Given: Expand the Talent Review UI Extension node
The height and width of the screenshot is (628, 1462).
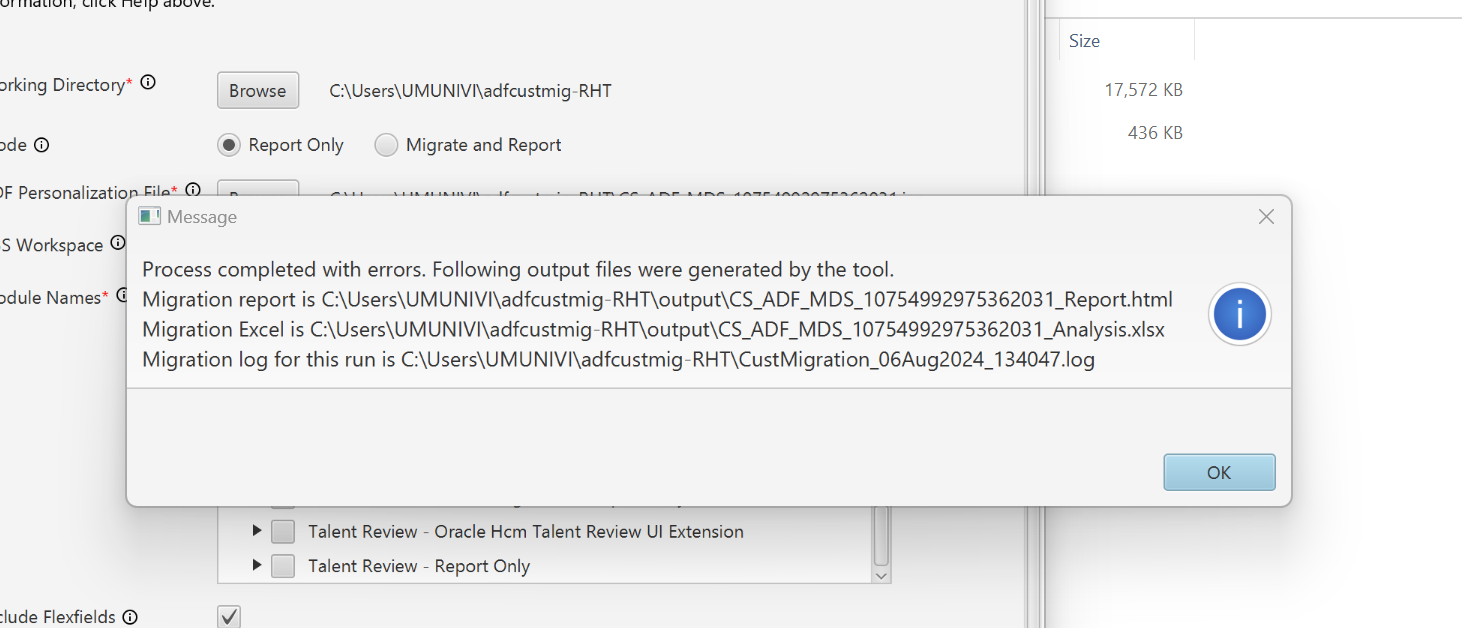Looking at the screenshot, I should [x=257, y=531].
